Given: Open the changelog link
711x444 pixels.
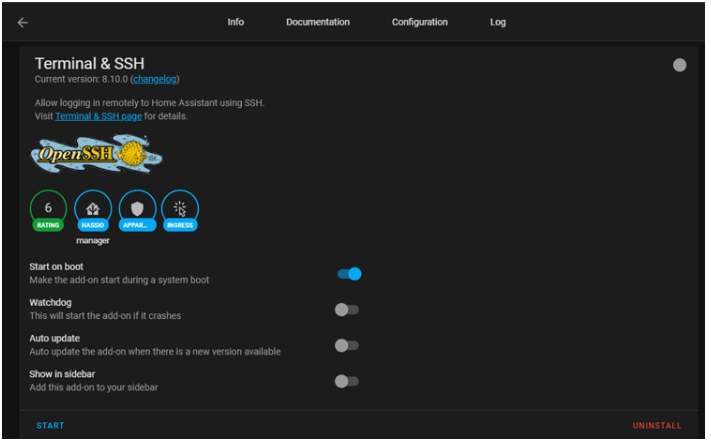Looking at the screenshot, I should 155,79.
